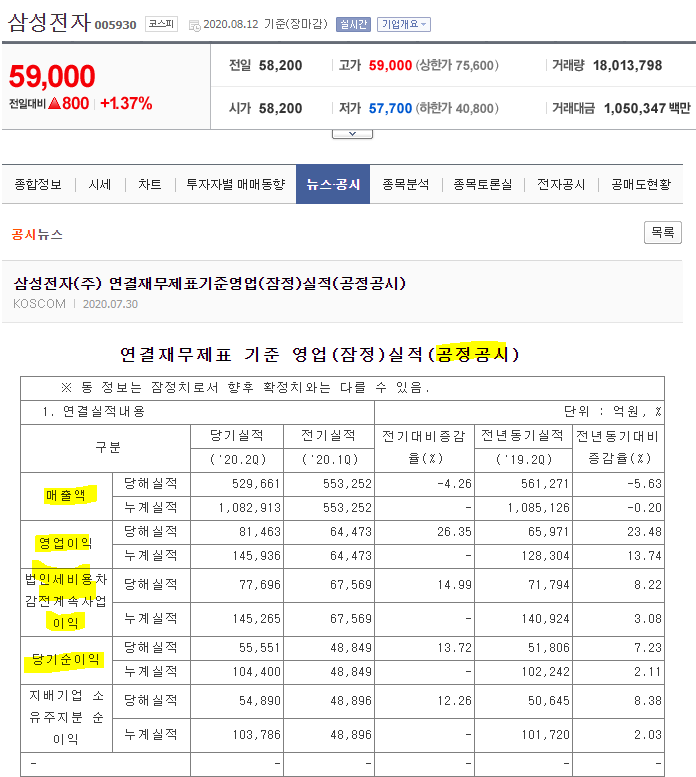Click the highlighted 영업이익 row label
Screen dimensions: 696x777
pos(65,543)
